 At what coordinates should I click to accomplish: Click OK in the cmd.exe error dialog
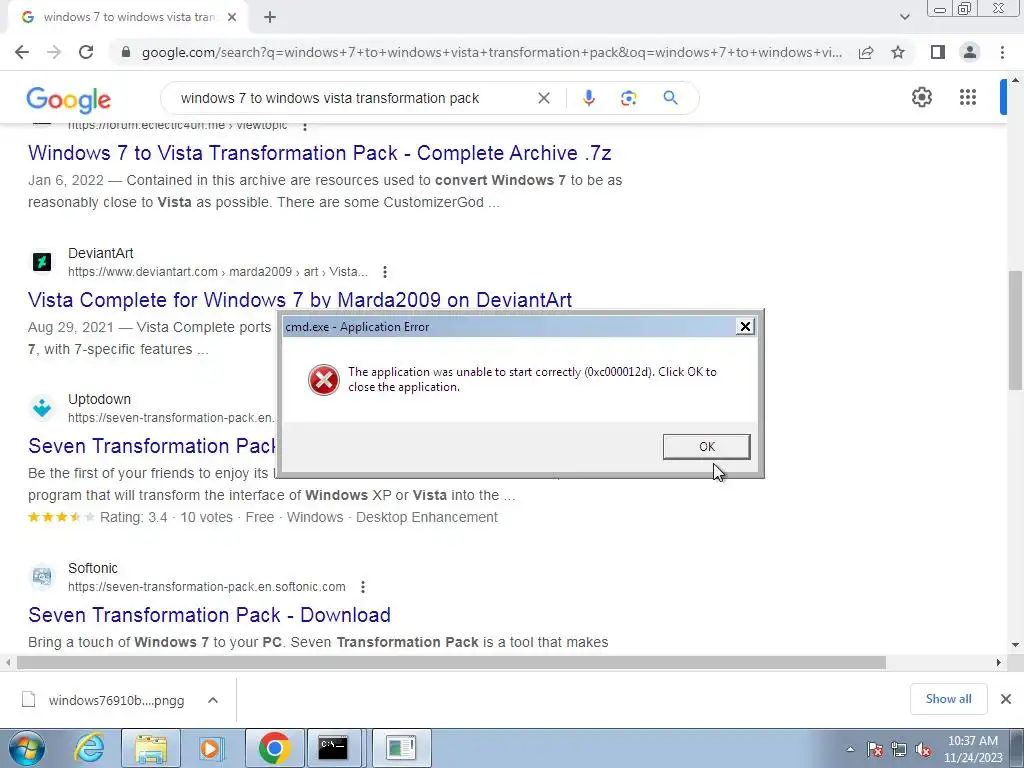pyautogui.click(x=706, y=447)
